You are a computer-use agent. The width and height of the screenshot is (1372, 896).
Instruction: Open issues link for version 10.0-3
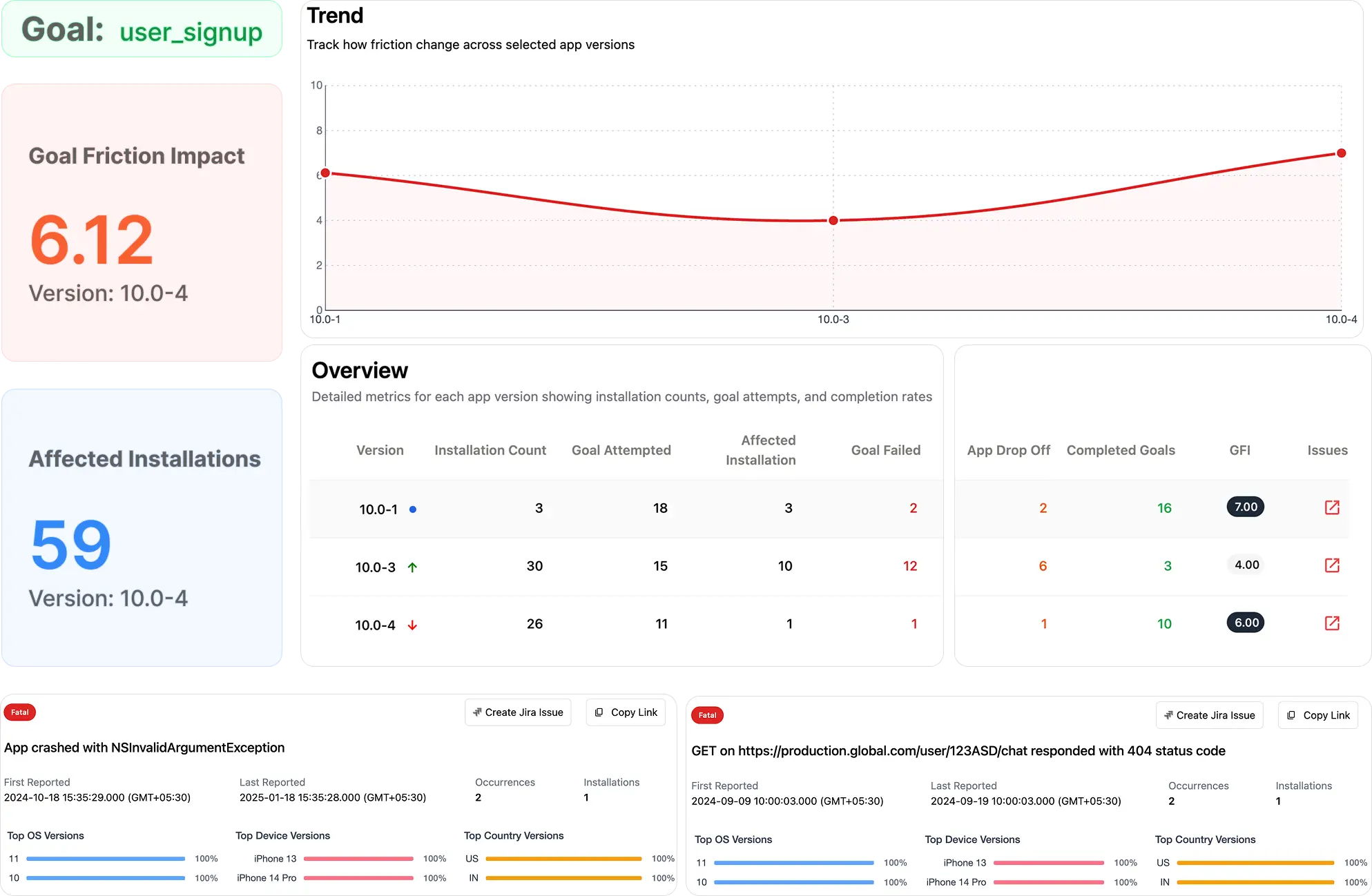click(x=1332, y=566)
